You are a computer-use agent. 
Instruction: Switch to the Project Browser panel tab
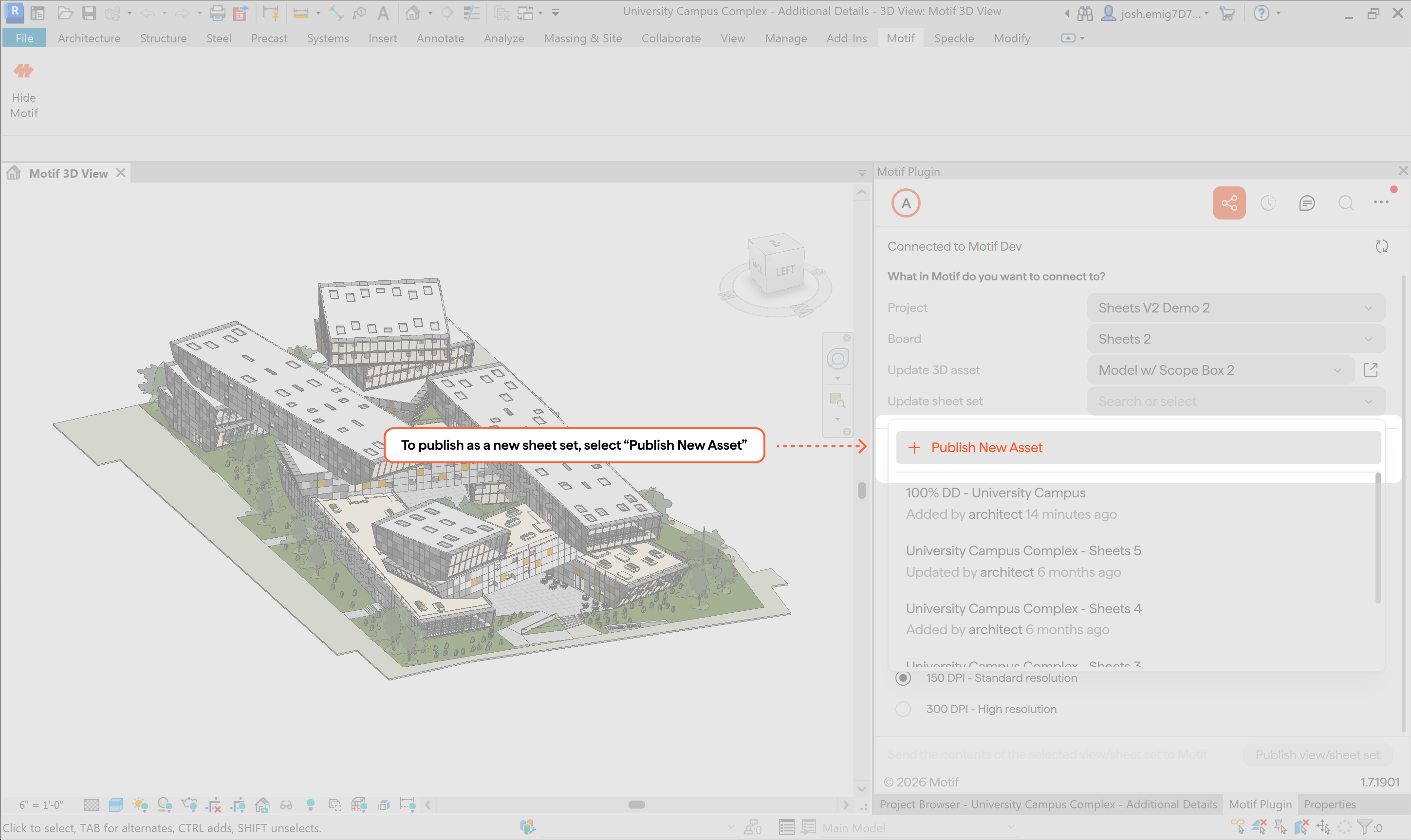pos(1048,804)
